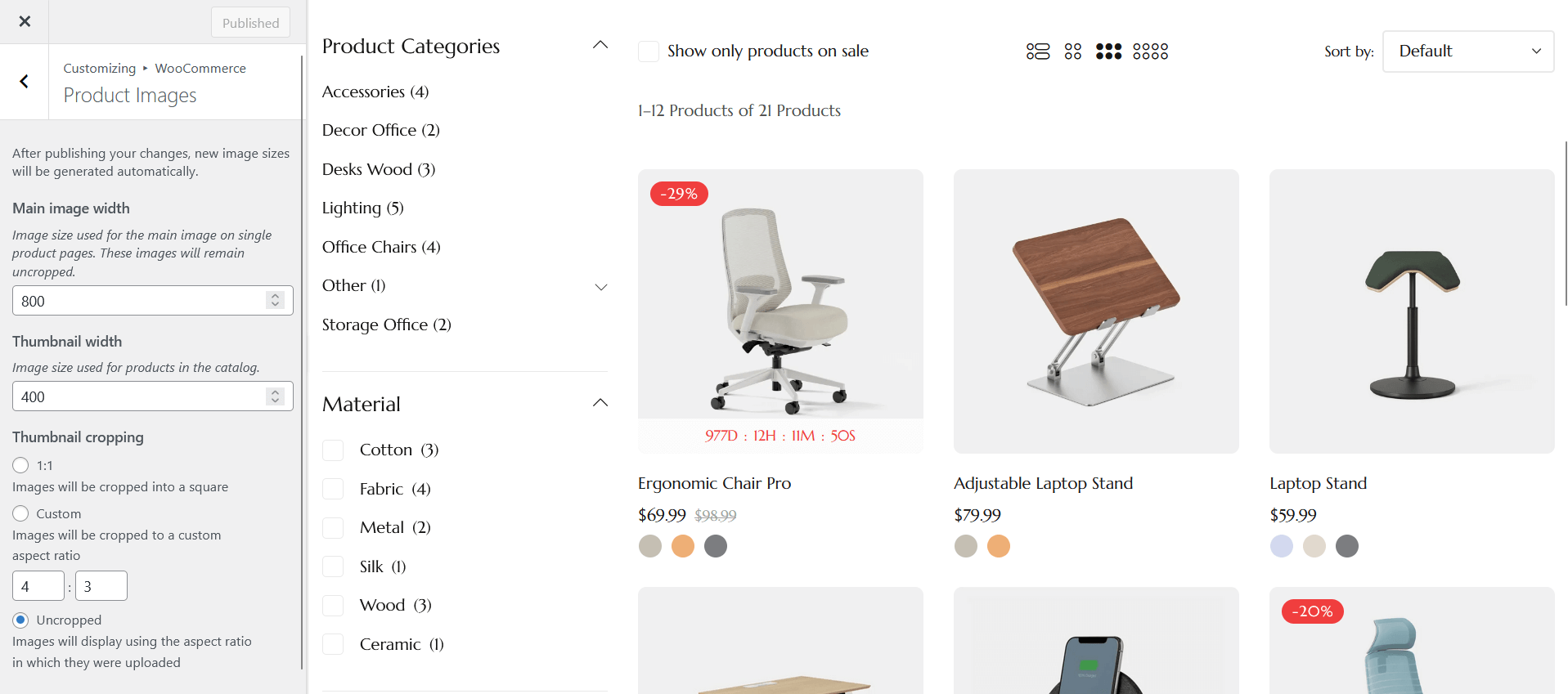Viewport: 1568px width, 694px height.
Task: Choose the Custom cropping radio button
Action: pyautogui.click(x=21, y=513)
